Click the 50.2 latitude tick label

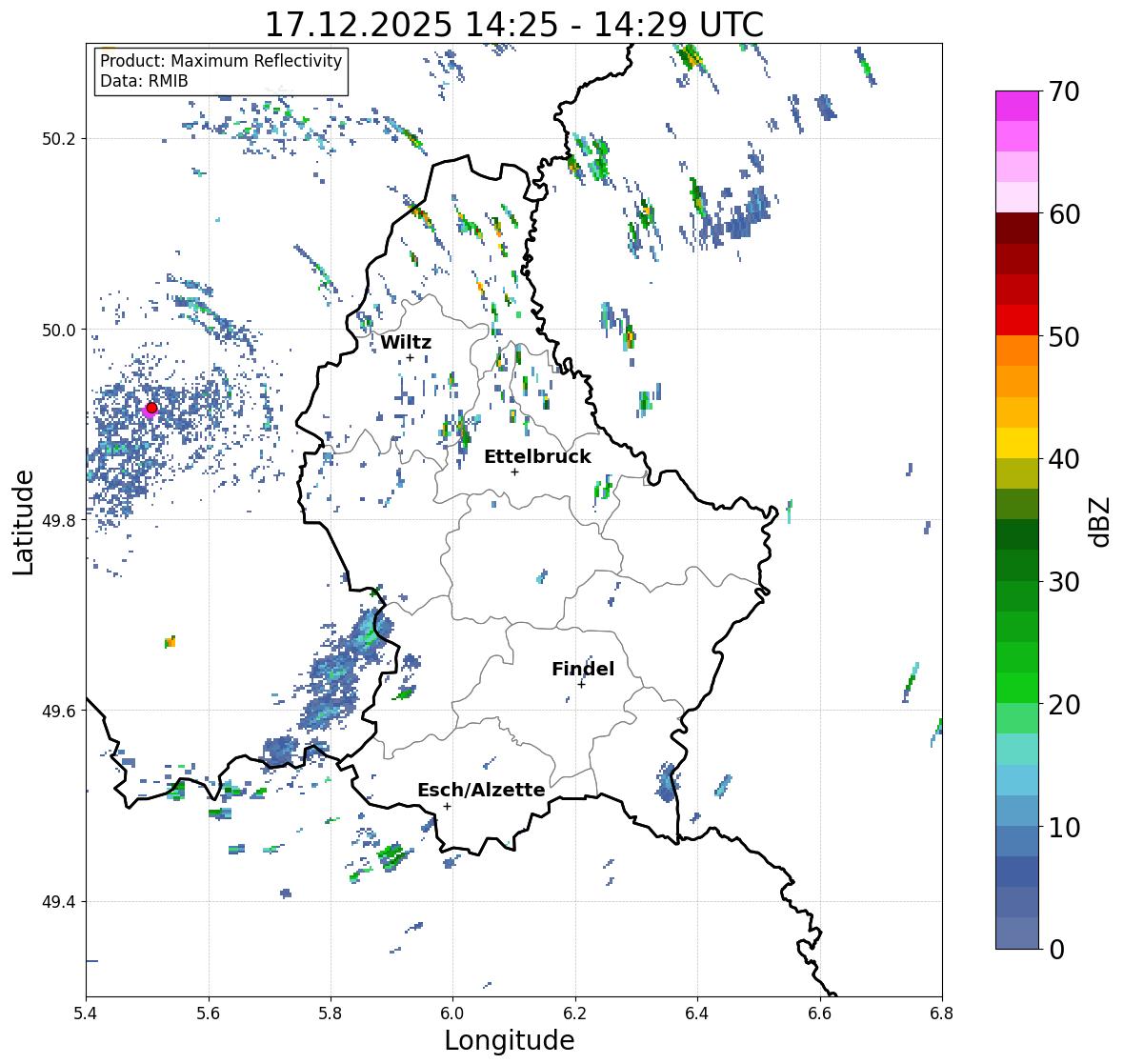[x=59, y=138]
